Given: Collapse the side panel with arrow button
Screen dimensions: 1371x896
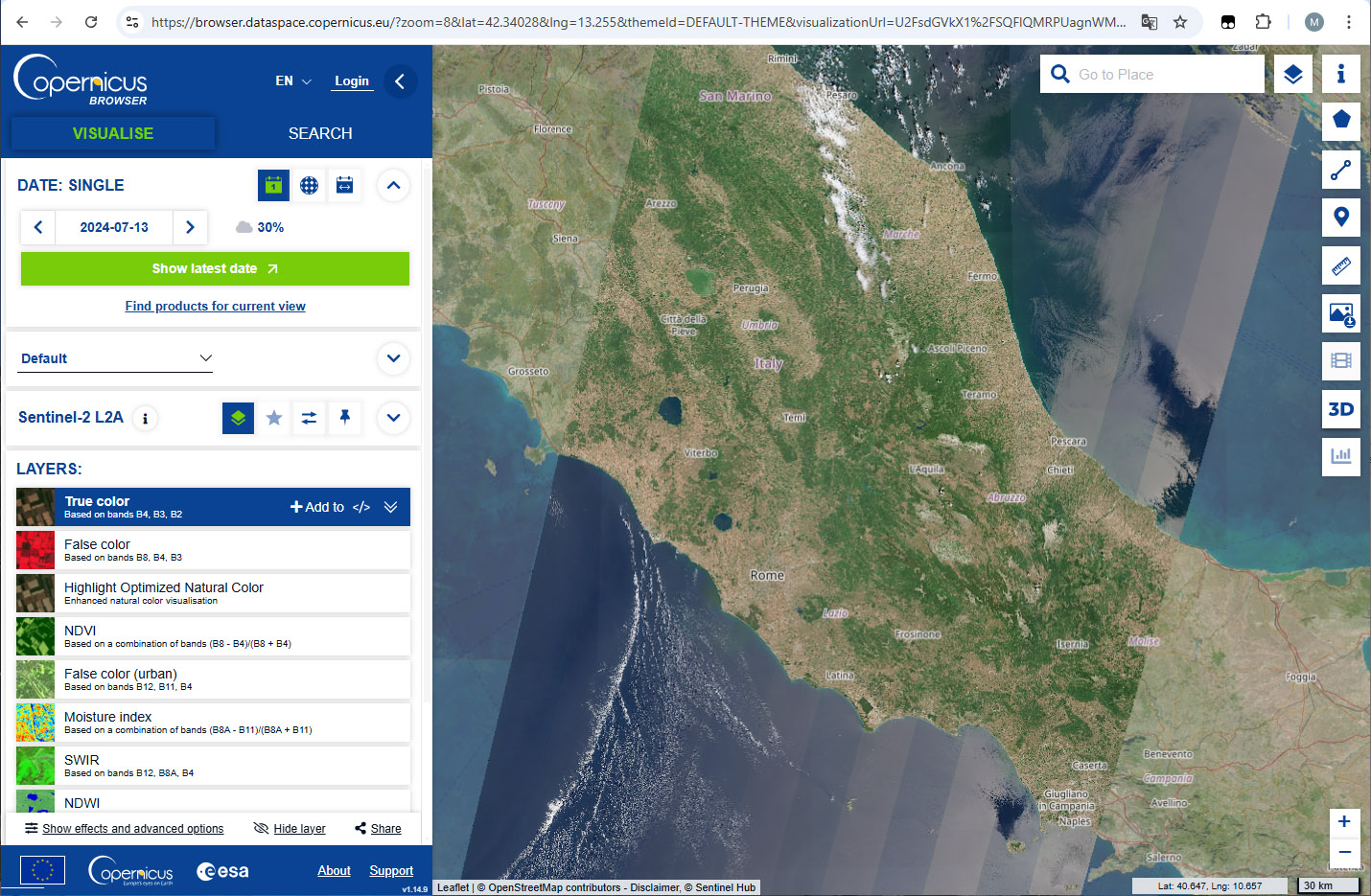Looking at the screenshot, I should click(x=400, y=81).
